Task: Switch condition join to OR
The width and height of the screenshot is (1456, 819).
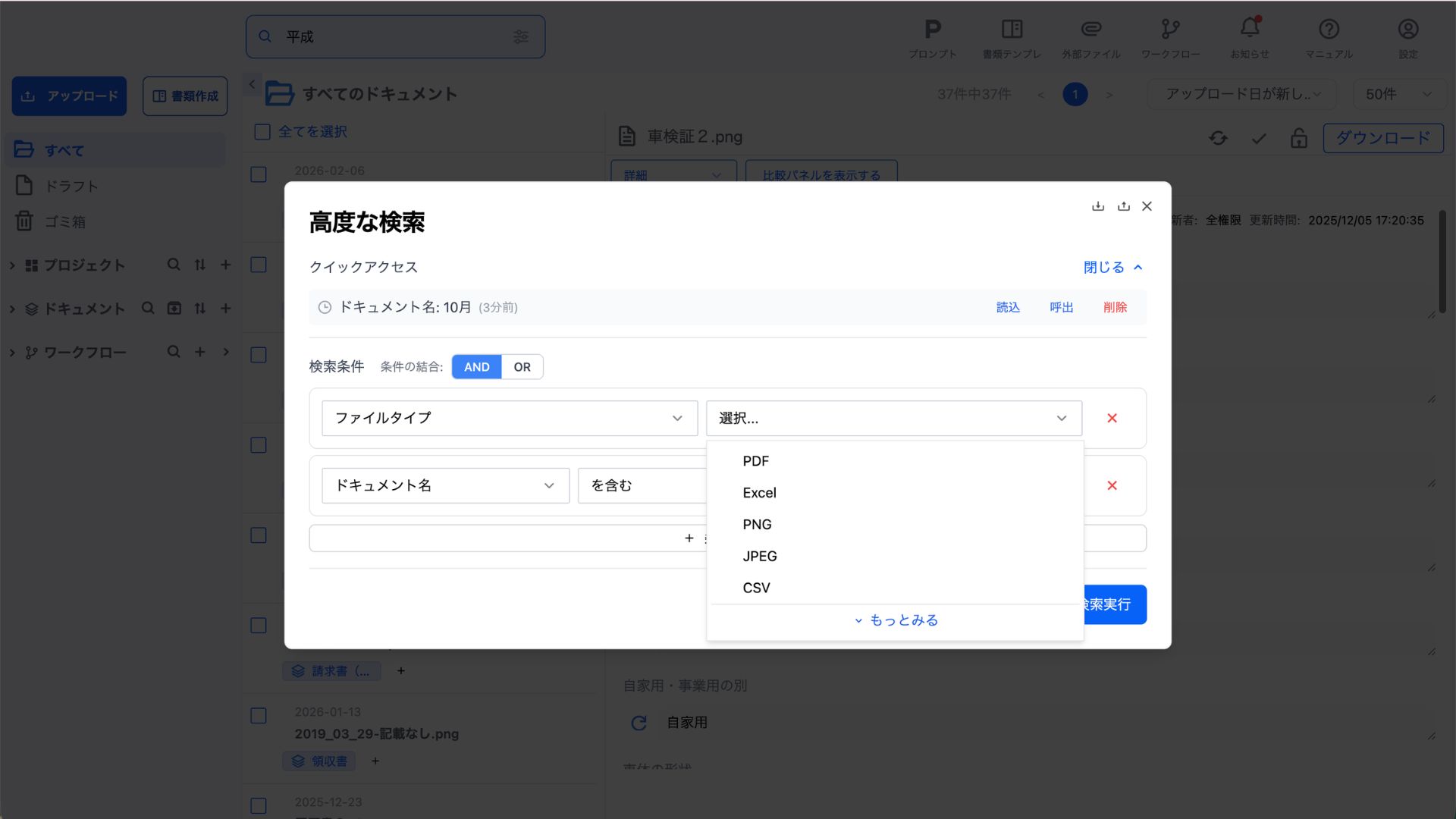Action: point(522,367)
